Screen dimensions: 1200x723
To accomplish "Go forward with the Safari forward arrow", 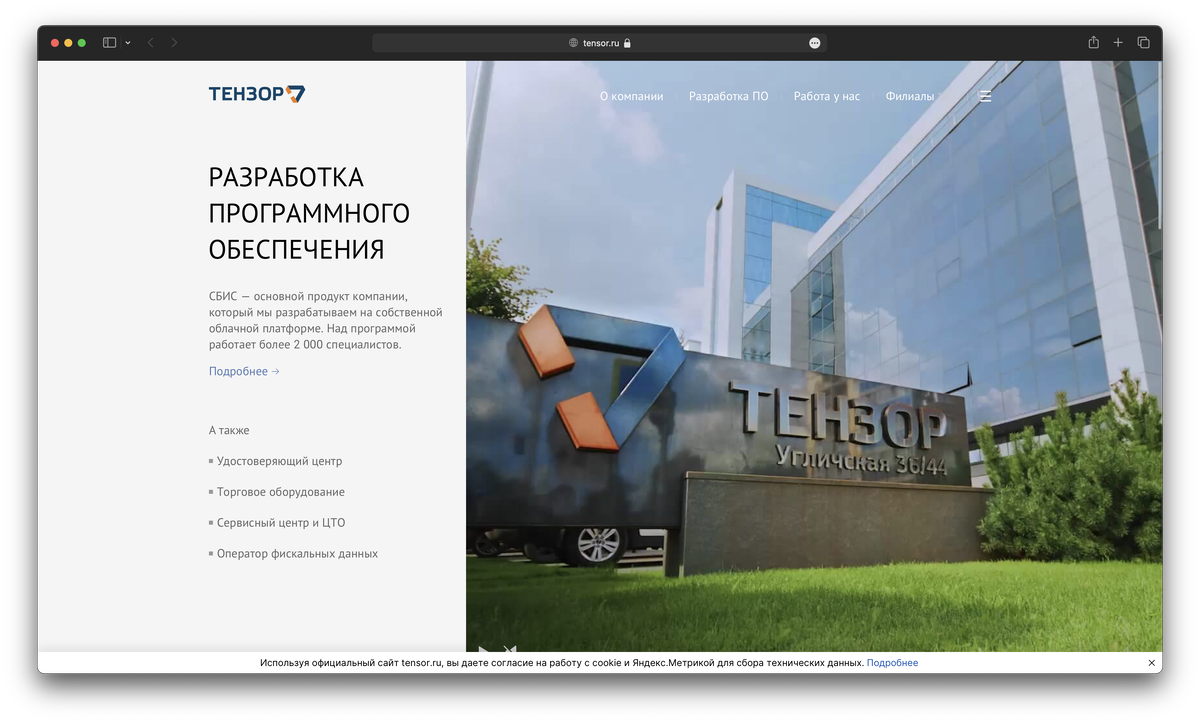I will [174, 43].
